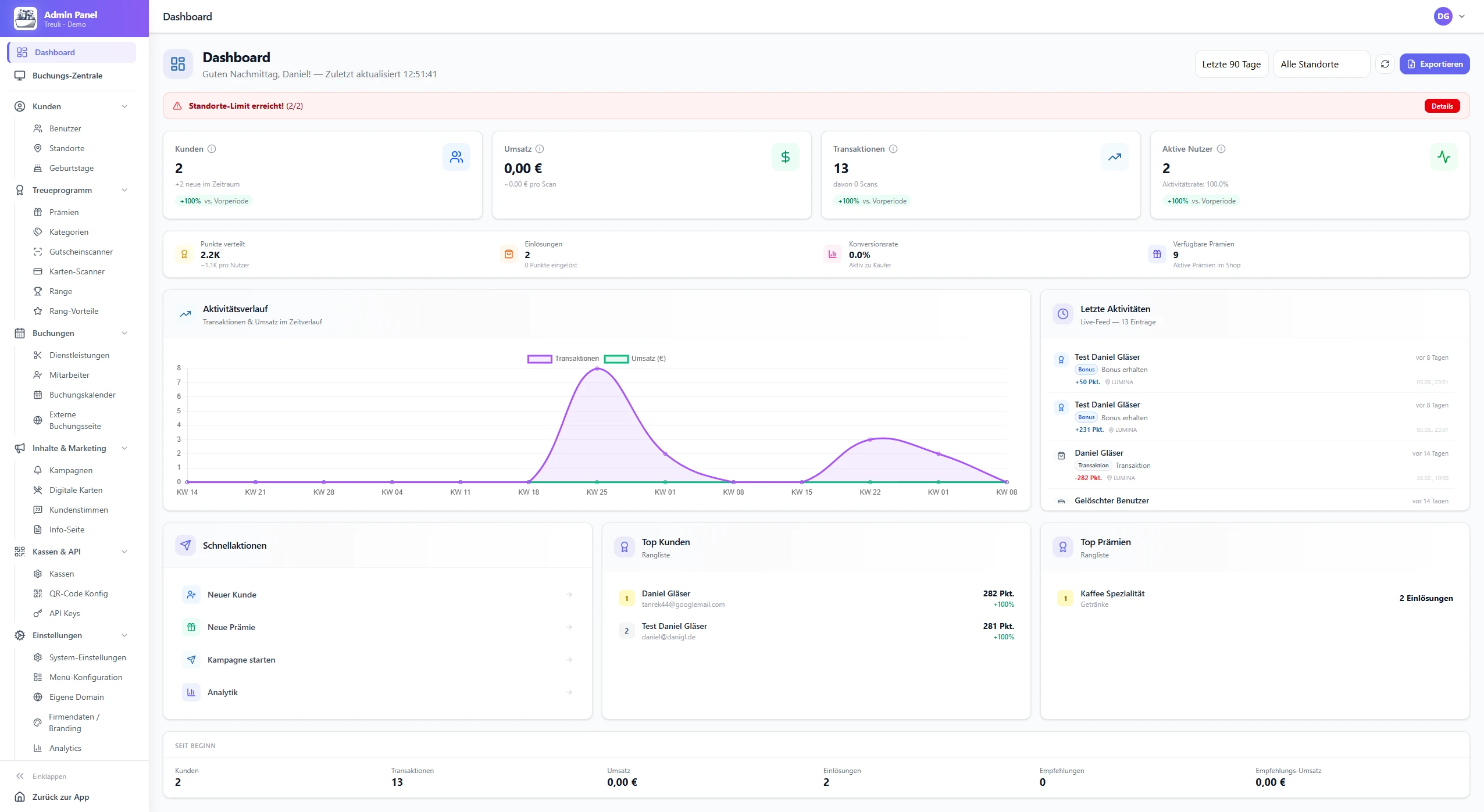Open the Geburtstage page icon
Image resolution: width=1484 pixels, height=812 pixels.
tap(38, 167)
